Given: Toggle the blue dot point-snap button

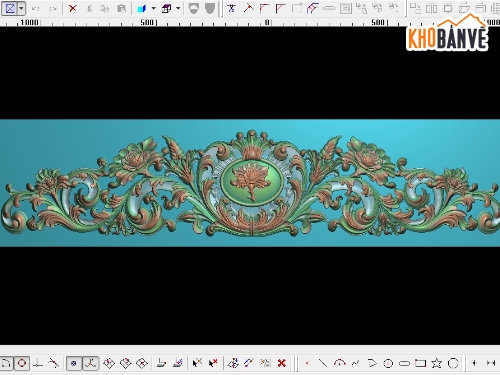Looking at the screenshot, I should [74, 363].
